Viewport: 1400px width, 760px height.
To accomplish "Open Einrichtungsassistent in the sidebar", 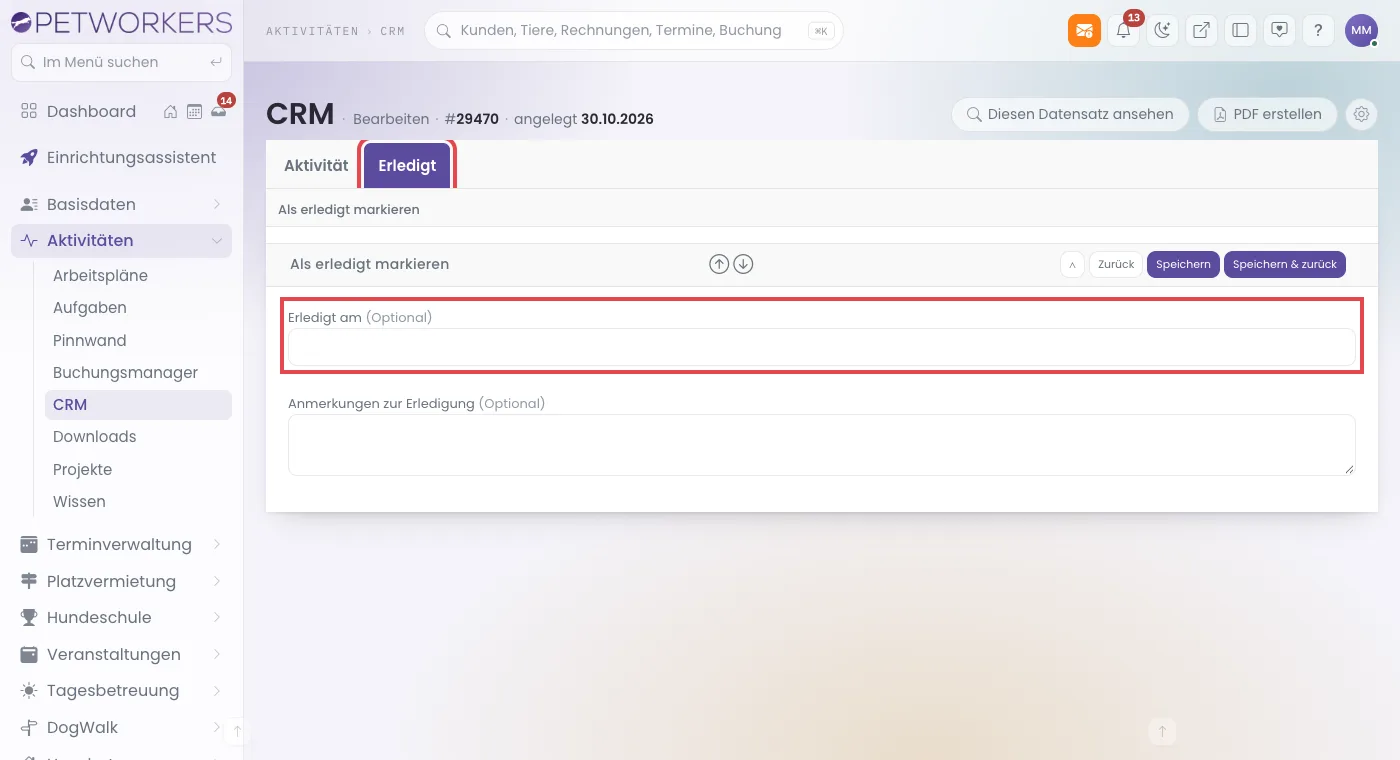I will [121, 157].
